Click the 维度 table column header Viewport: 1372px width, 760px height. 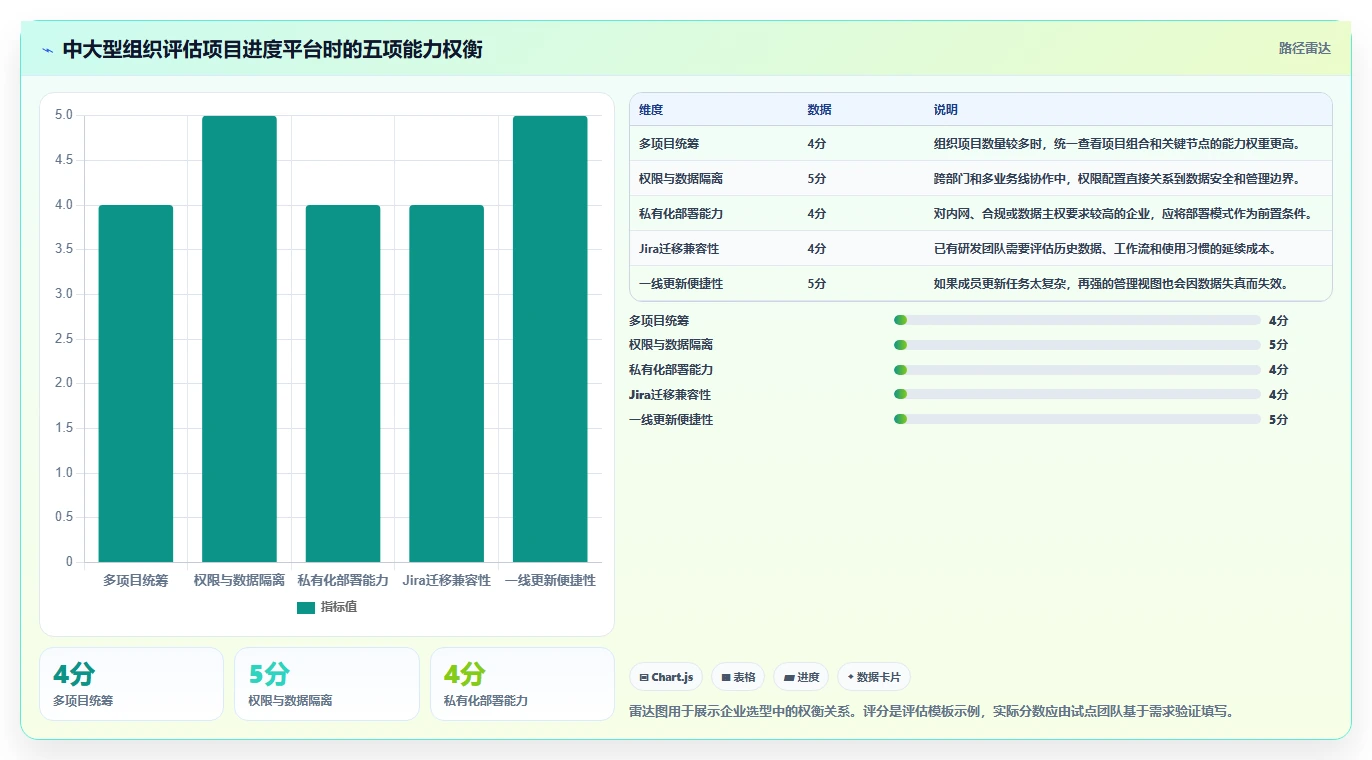click(651, 110)
